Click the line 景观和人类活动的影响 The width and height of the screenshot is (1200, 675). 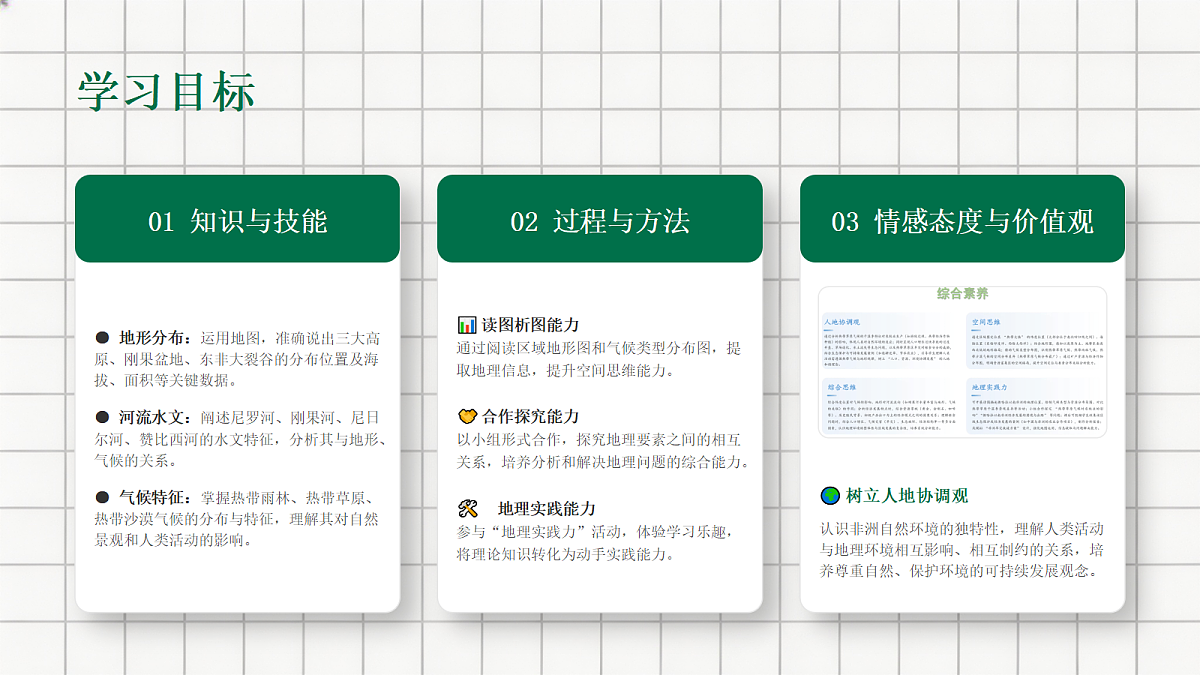[173, 541]
